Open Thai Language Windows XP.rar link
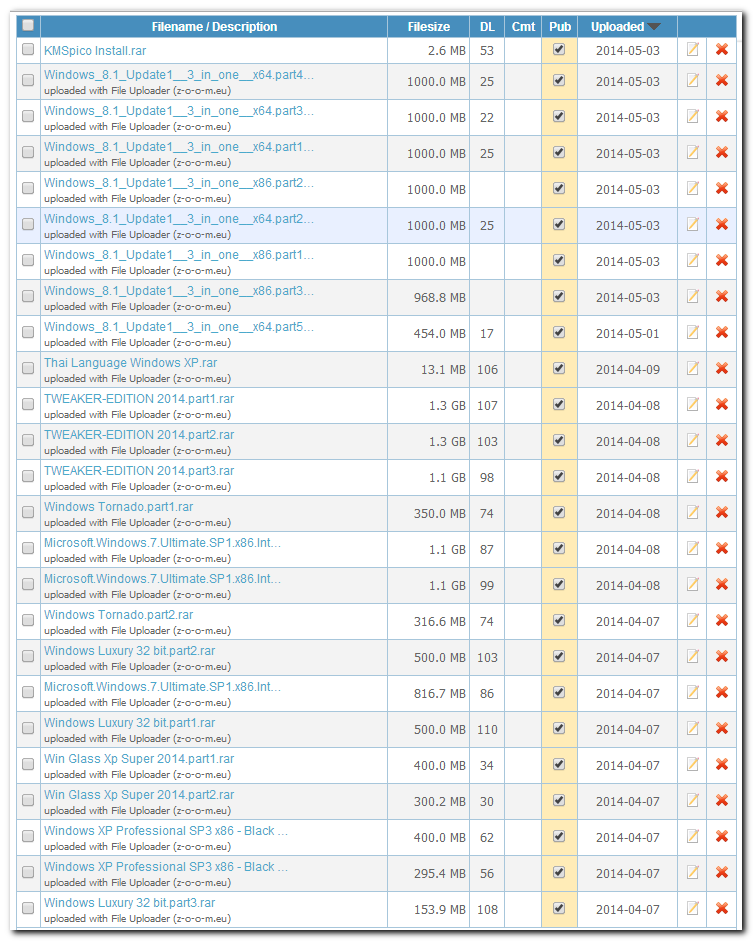 pos(130,362)
